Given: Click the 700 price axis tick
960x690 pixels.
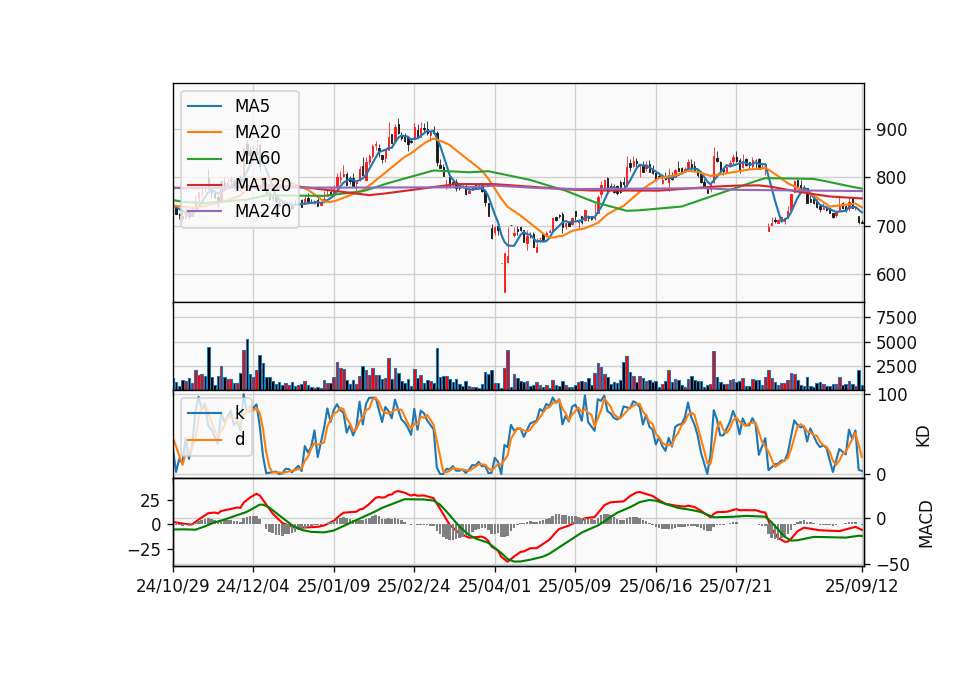Looking at the screenshot, I should (891, 227).
